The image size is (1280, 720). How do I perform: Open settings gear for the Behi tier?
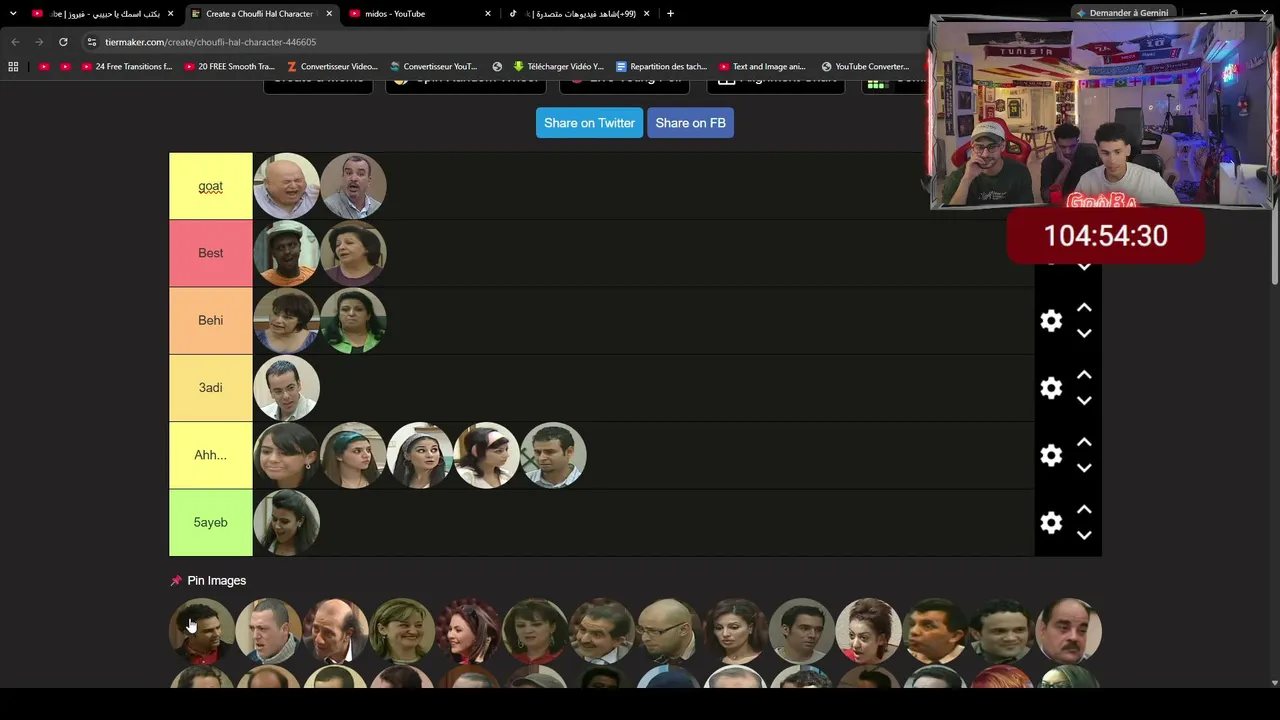point(1051,320)
